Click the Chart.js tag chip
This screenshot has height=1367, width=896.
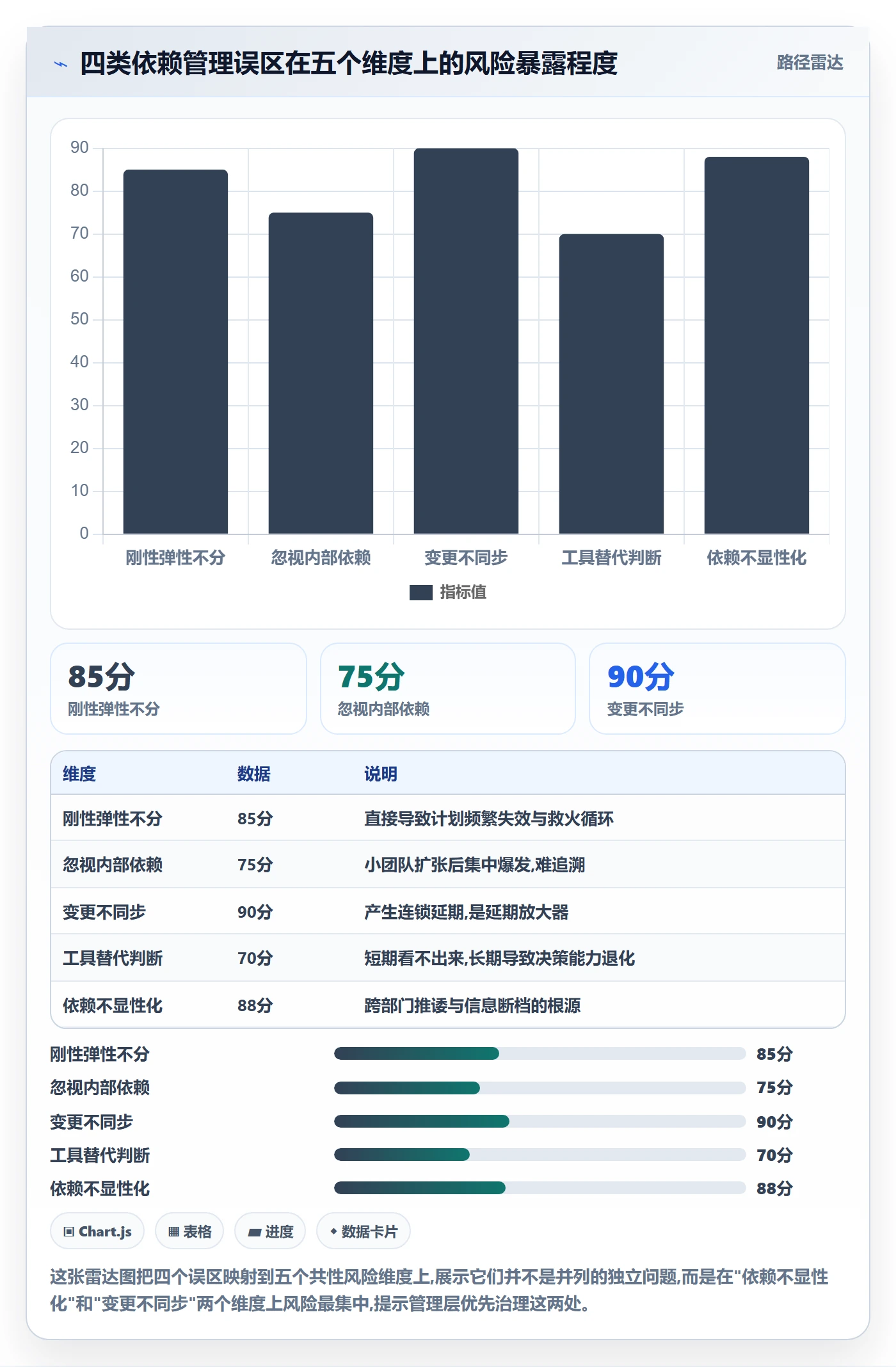coord(97,1231)
